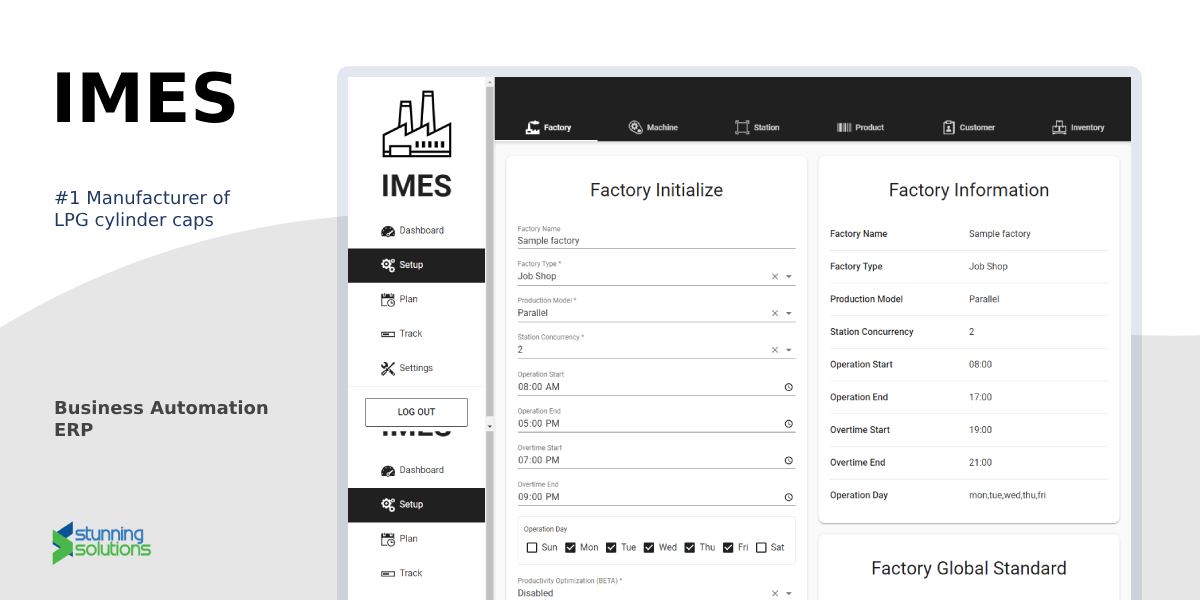Open the Factory Type dropdown

pyautogui.click(x=789, y=275)
